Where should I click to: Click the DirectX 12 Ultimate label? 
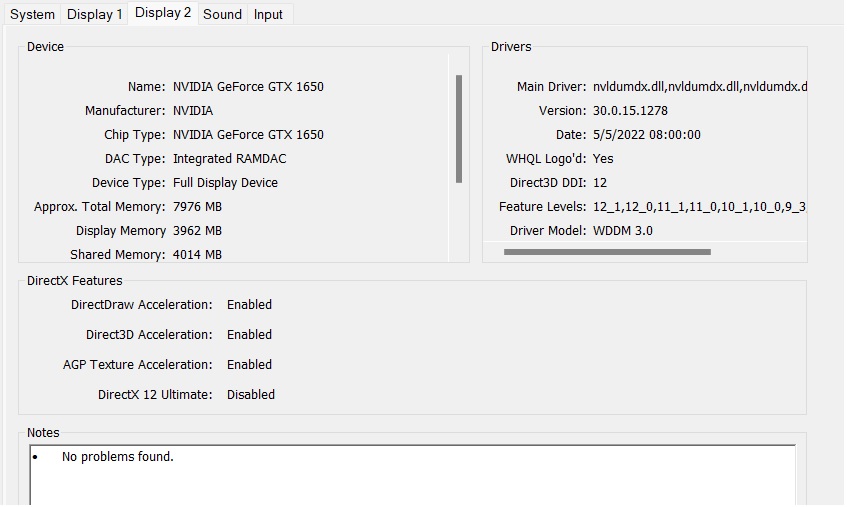(155, 395)
